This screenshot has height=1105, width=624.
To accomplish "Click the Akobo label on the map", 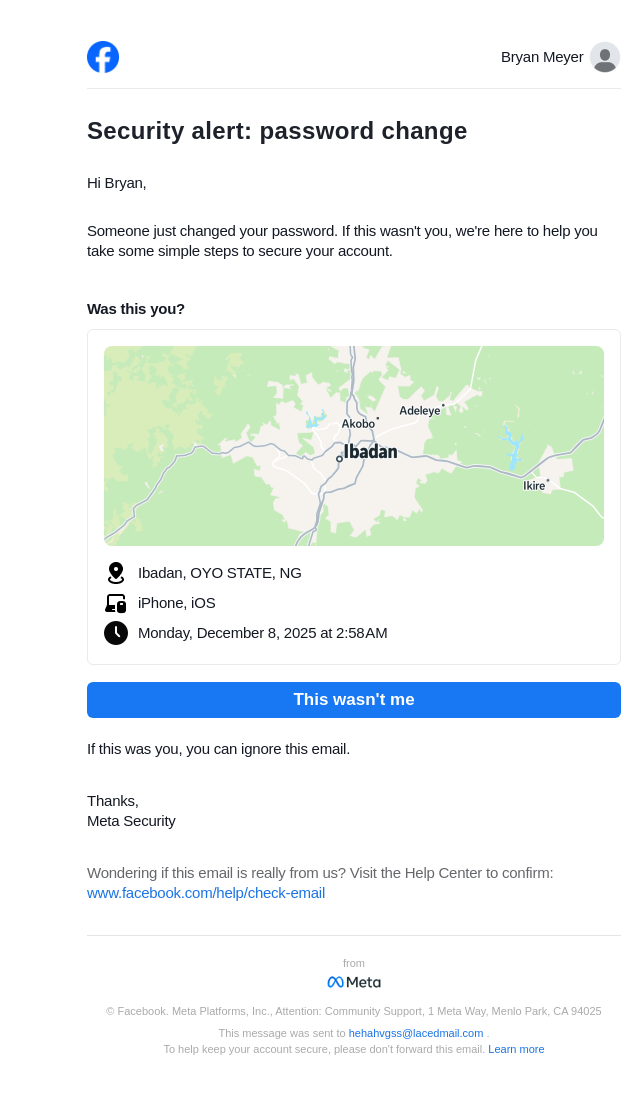I will [358, 424].
